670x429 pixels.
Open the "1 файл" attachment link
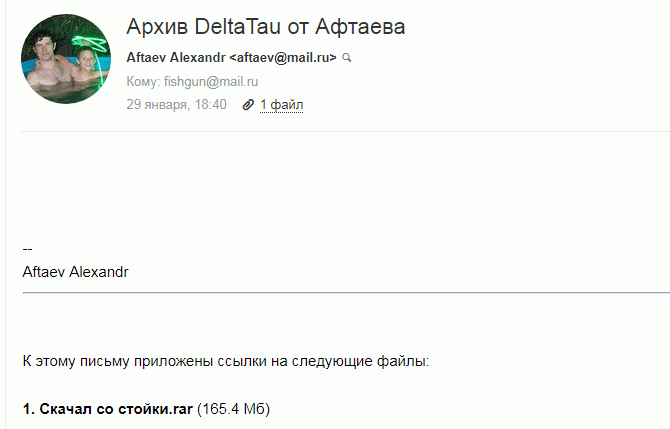coord(282,104)
